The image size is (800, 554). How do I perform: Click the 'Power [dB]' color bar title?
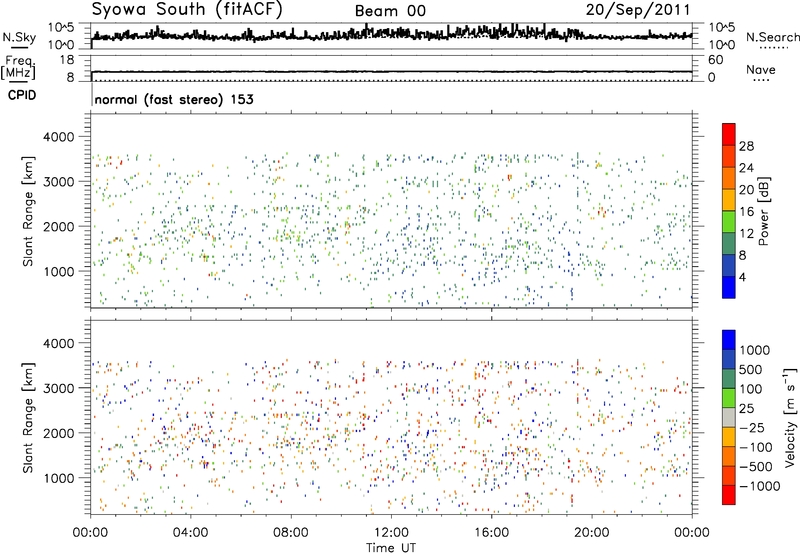(763, 211)
